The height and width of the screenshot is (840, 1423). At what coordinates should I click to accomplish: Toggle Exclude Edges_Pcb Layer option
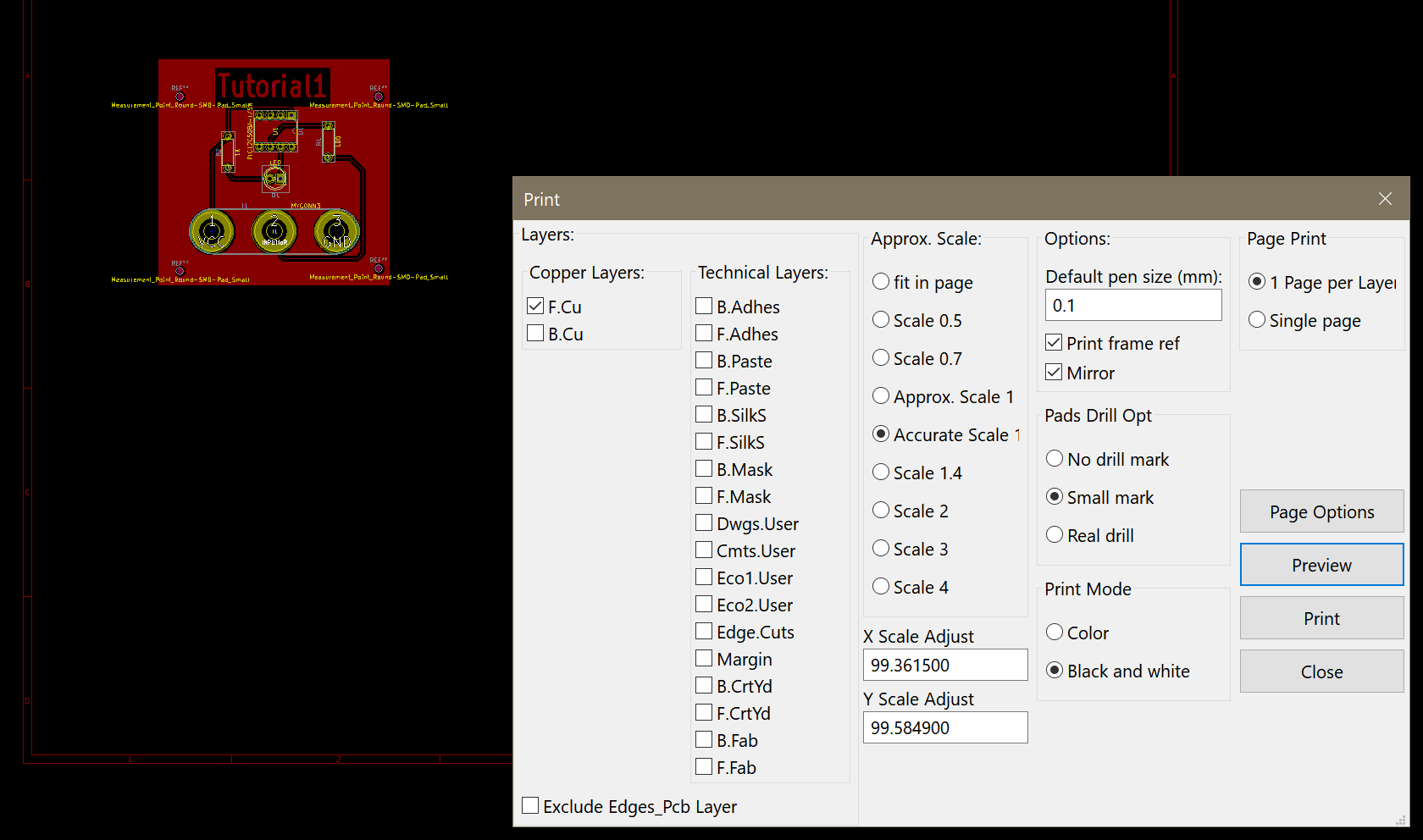[530, 806]
